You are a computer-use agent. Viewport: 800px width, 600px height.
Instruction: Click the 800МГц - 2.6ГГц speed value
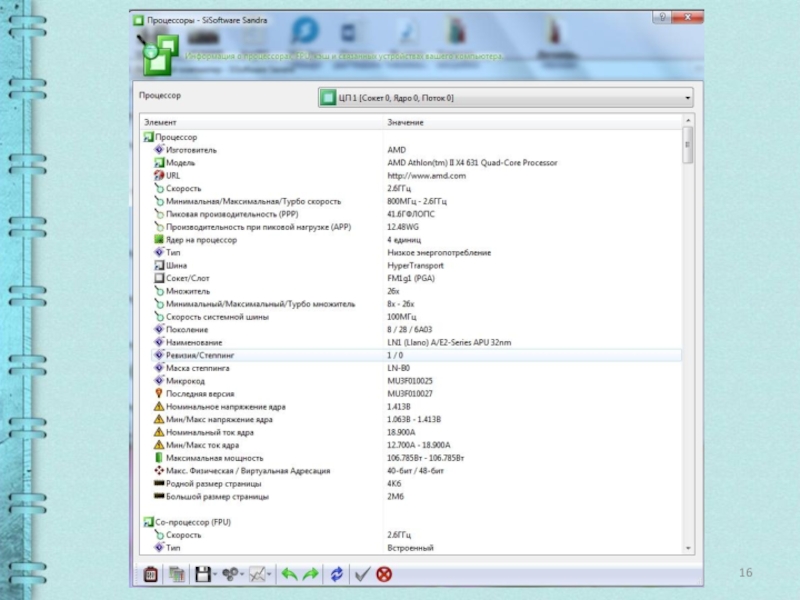(x=417, y=202)
